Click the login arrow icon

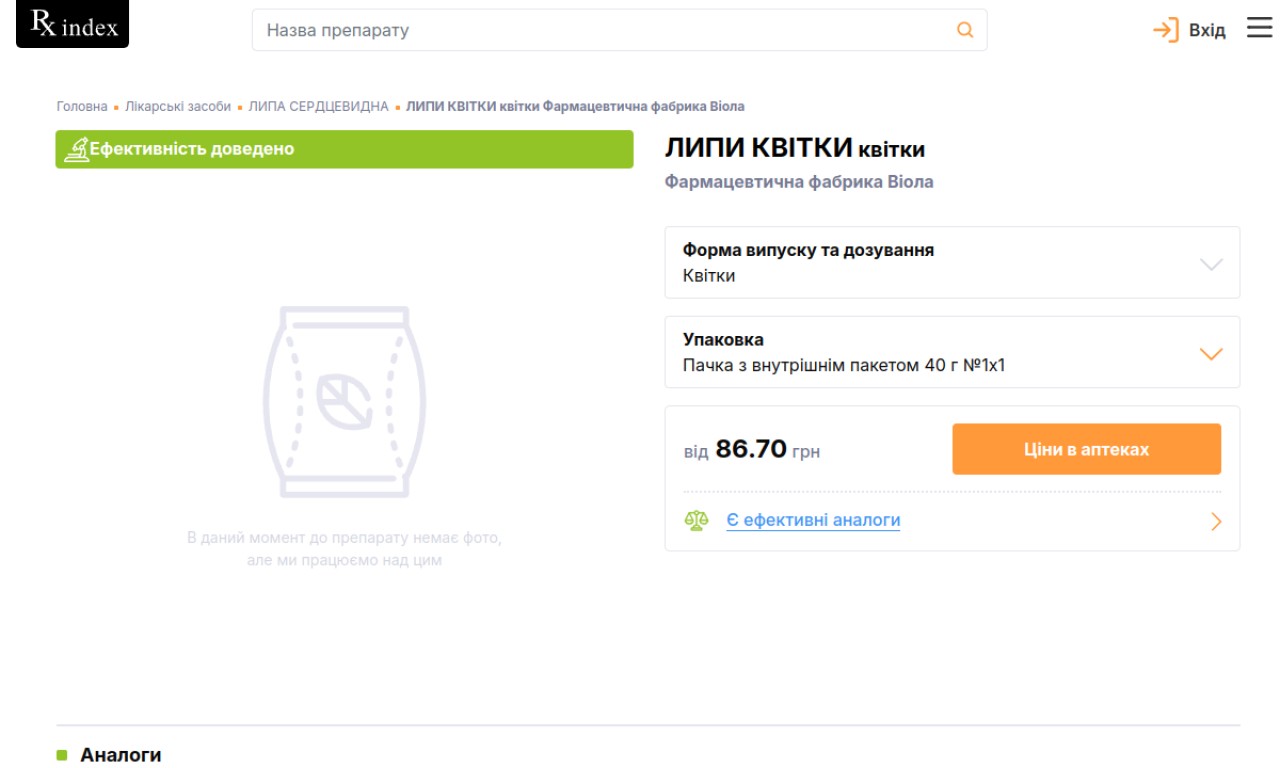[1165, 30]
